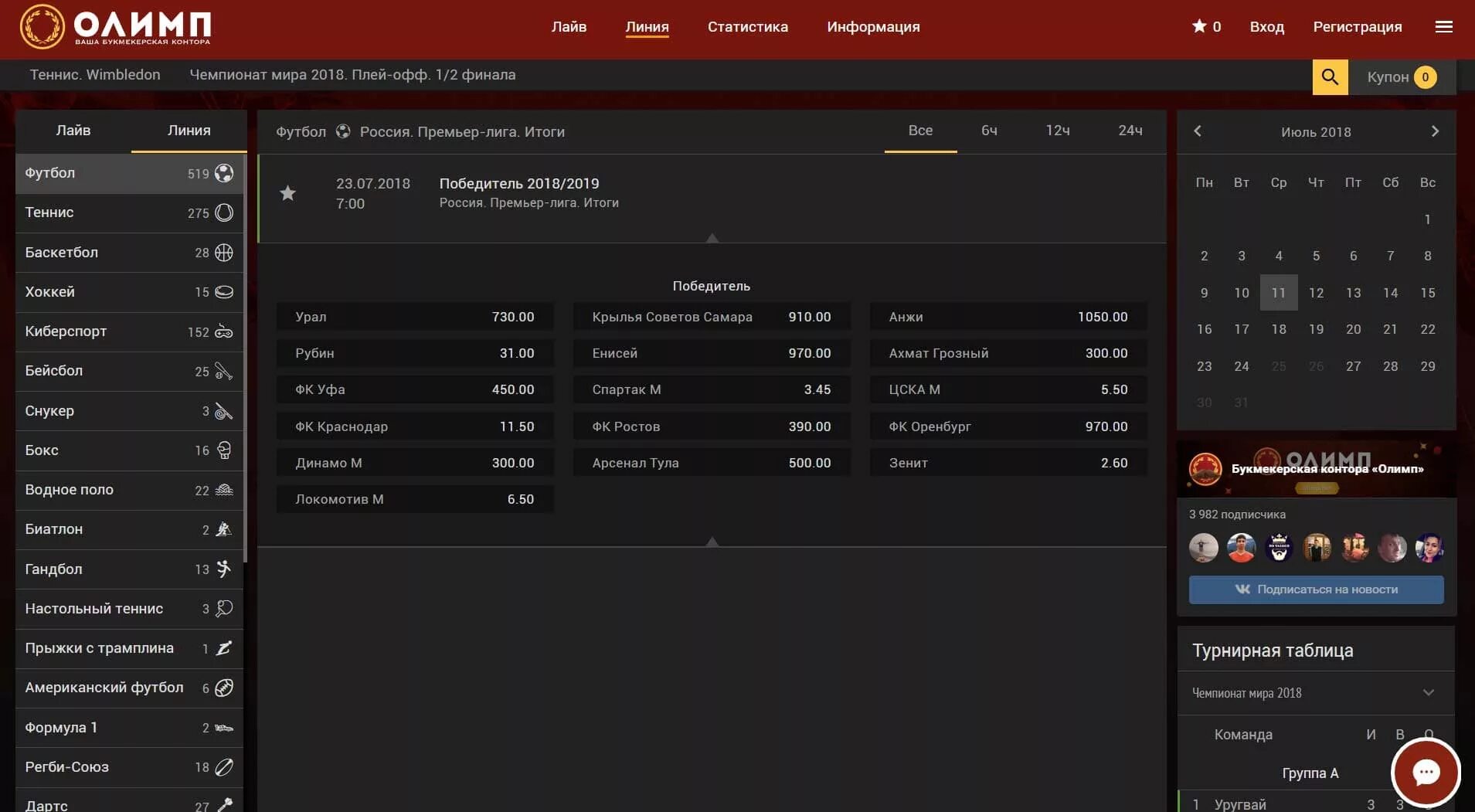Bet on ФК Краснодар at 11.50
The image size is (1475, 812).
pos(415,426)
